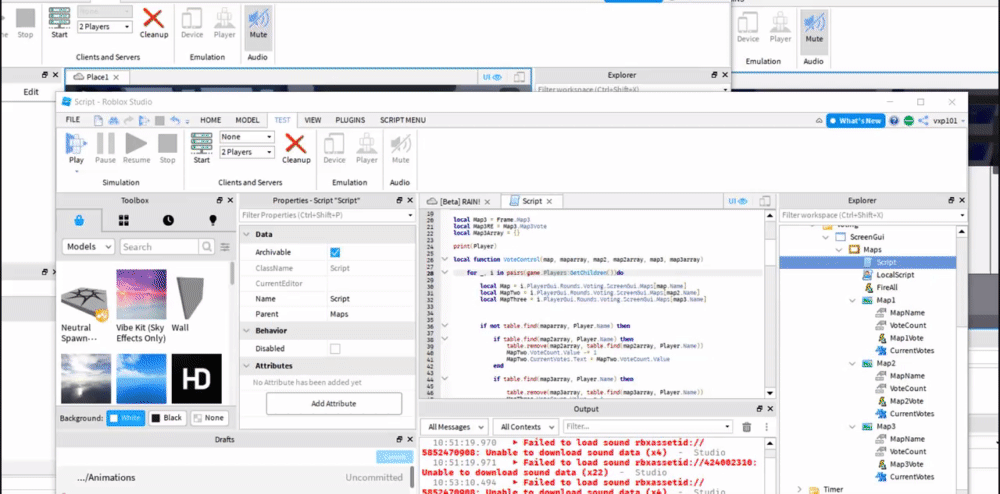Click the Pause simulation button
Image resolution: width=1000 pixels, height=494 pixels.
105,148
